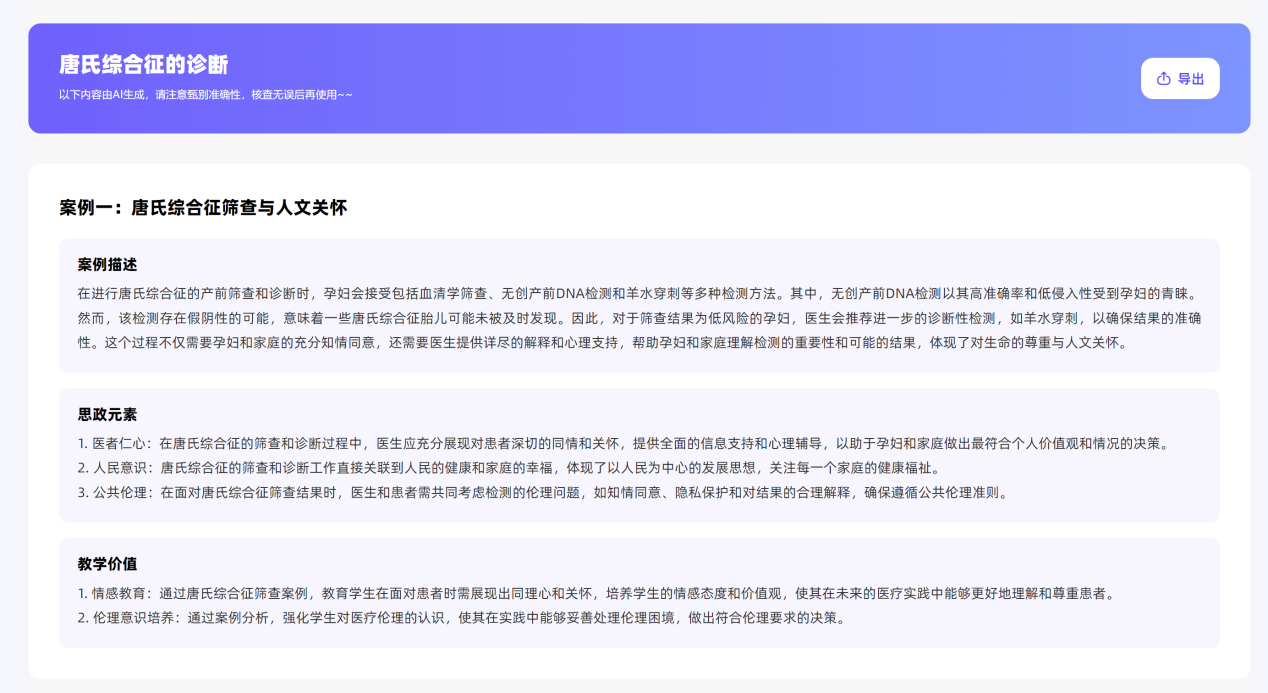
Task: Click the AI-generated content disclaimer subtitle
Action: [205, 95]
